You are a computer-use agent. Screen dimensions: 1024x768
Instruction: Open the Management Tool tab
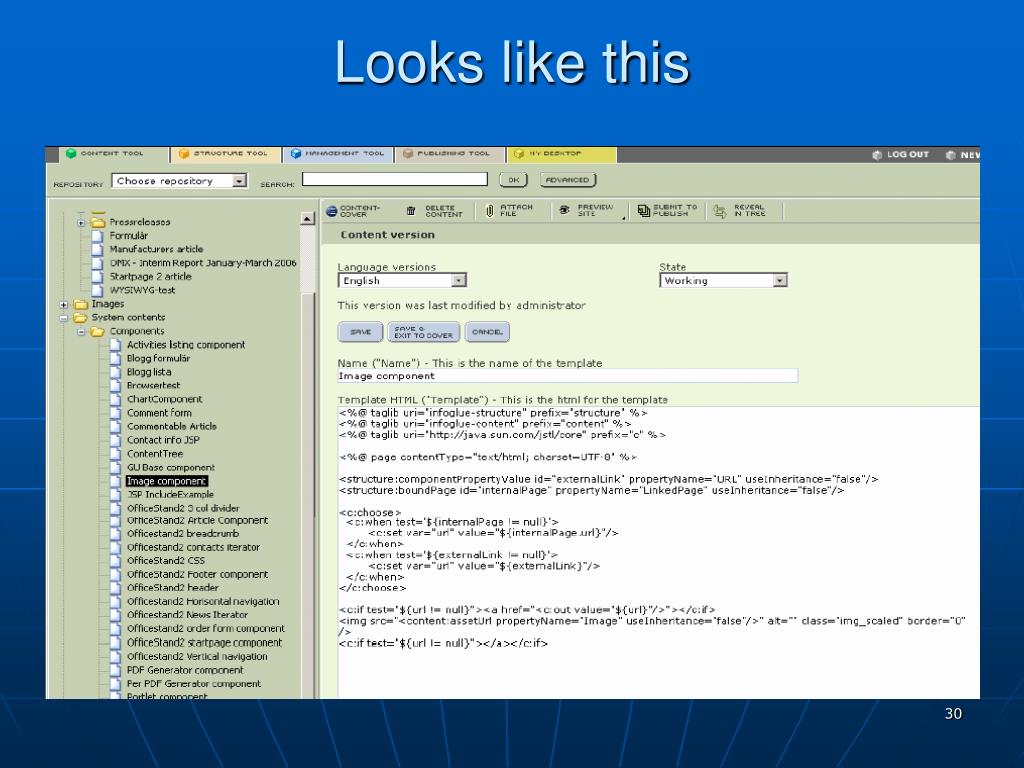click(x=339, y=154)
